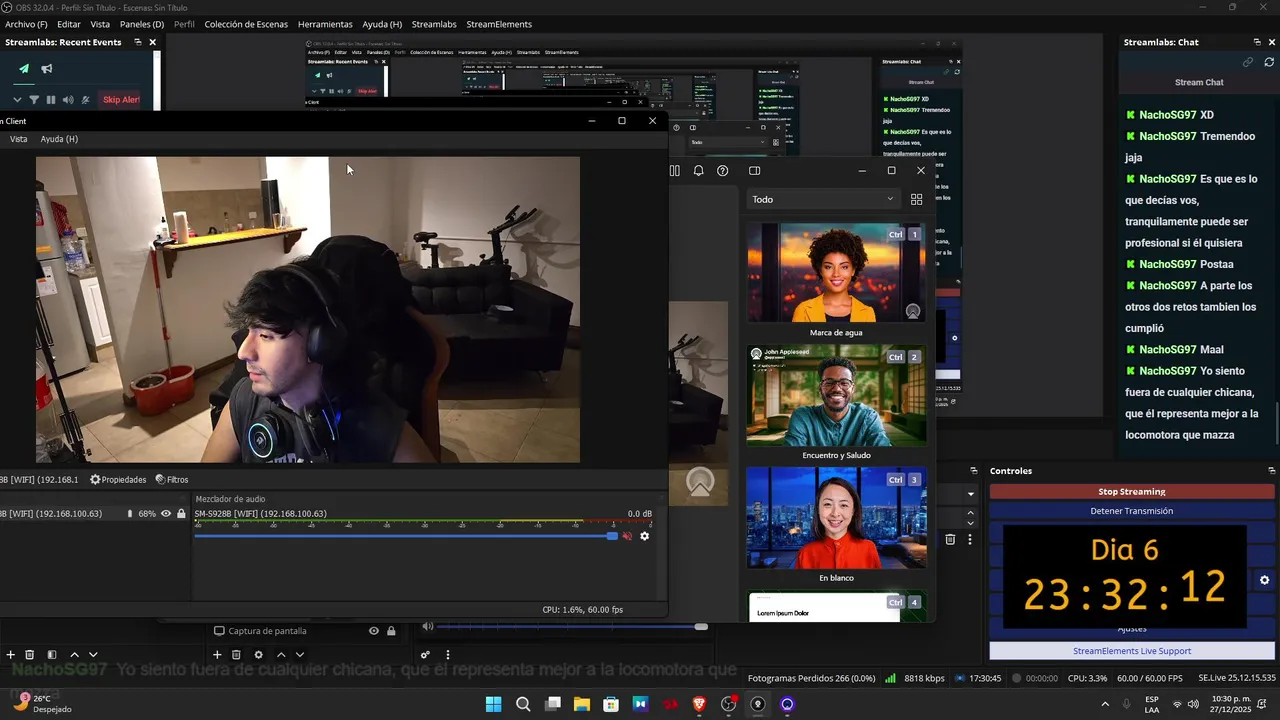The image size is (1280, 720).
Task: Expand the chevron in the Recent Events toolbar
Action: [x=17, y=100]
